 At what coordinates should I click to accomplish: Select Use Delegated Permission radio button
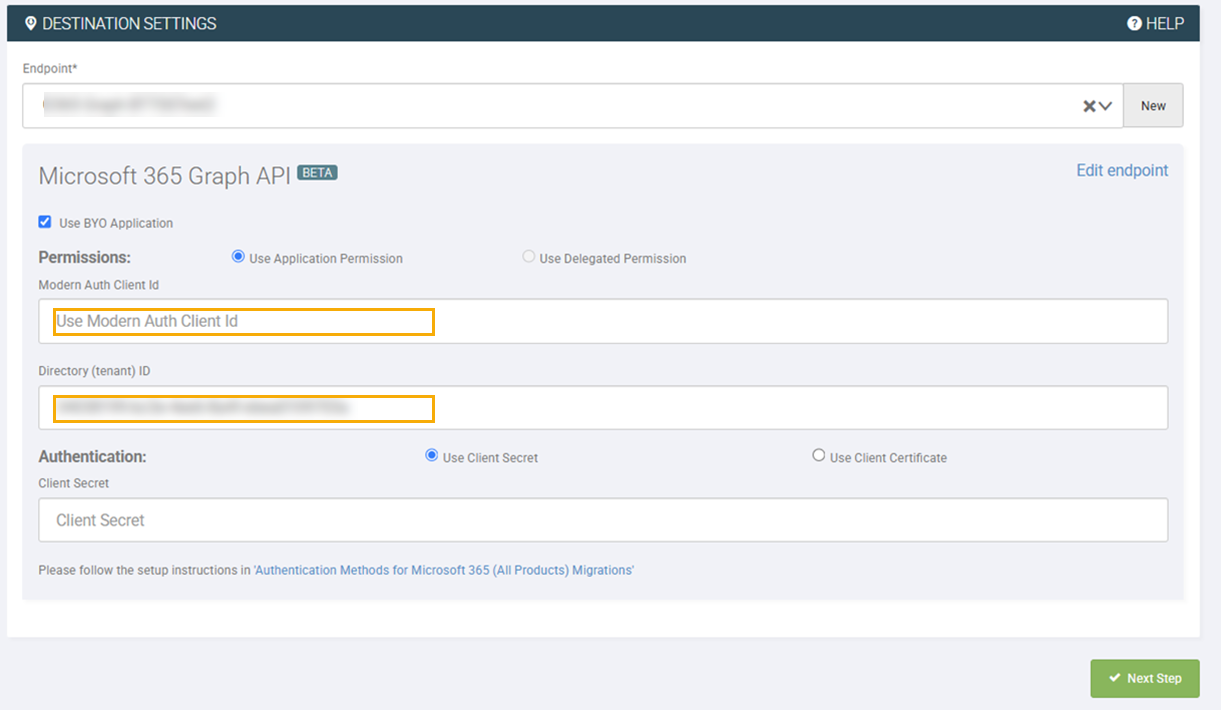529,257
